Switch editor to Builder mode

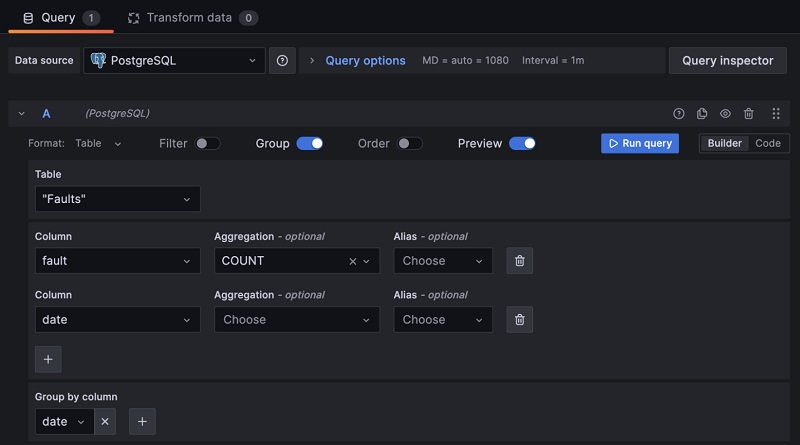pos(724,143)
